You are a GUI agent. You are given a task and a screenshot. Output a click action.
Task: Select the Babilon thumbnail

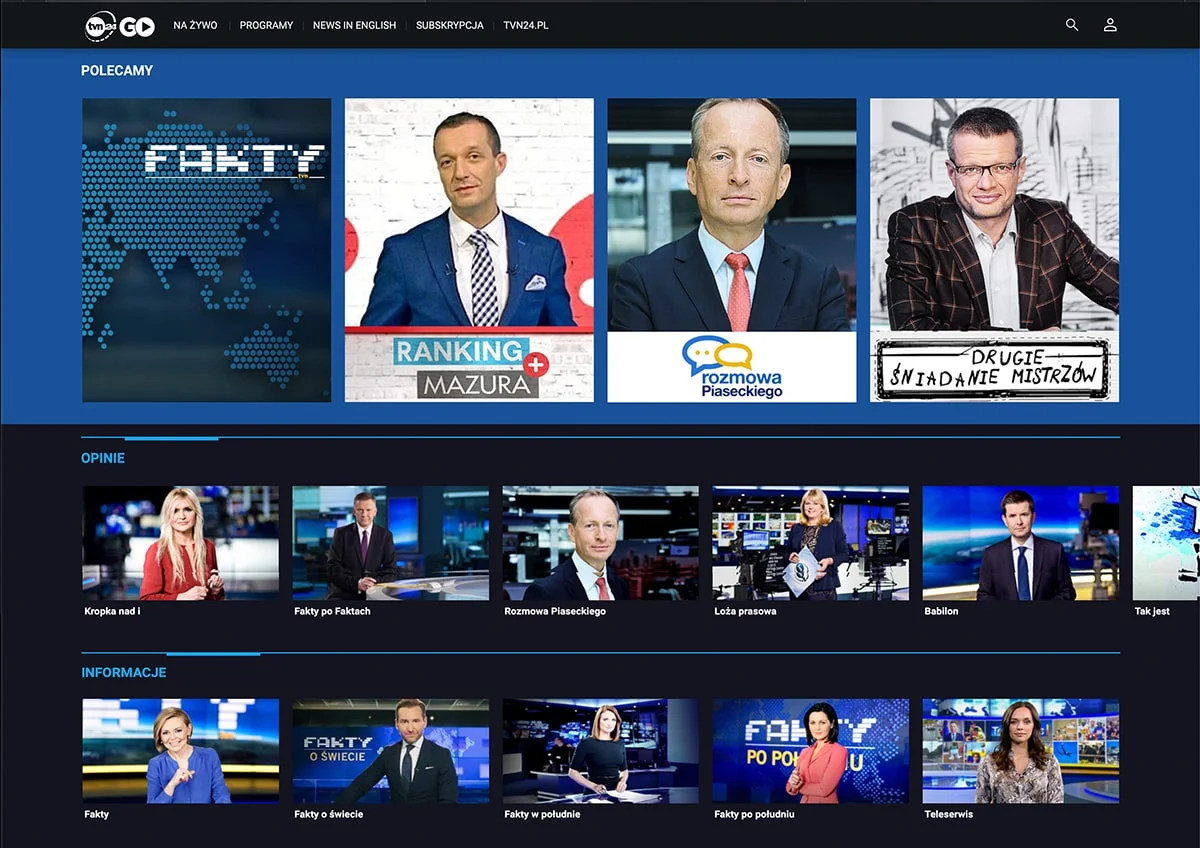tap(1021, 543)
